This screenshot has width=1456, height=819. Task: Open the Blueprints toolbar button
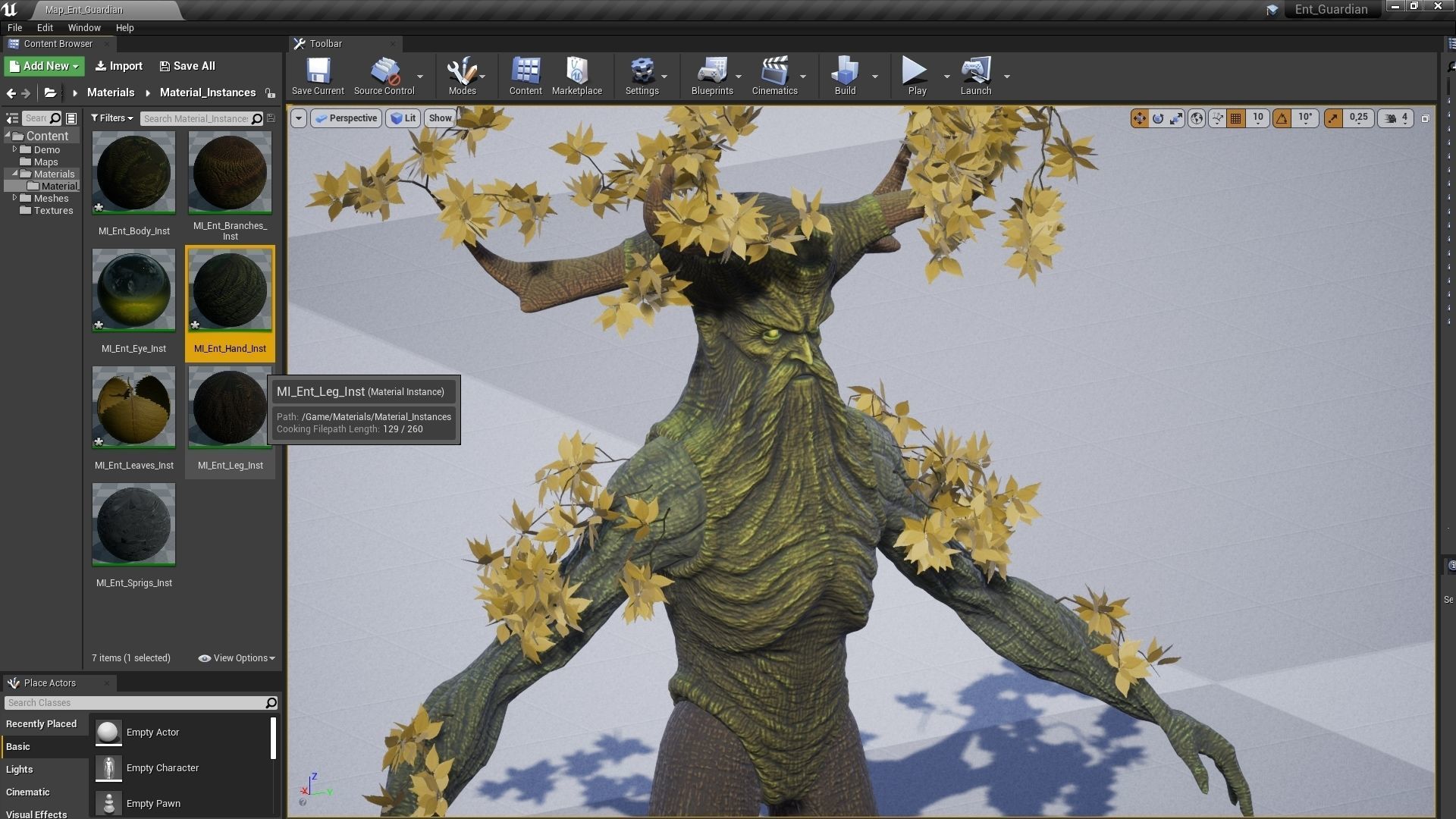tap(712, 76)
